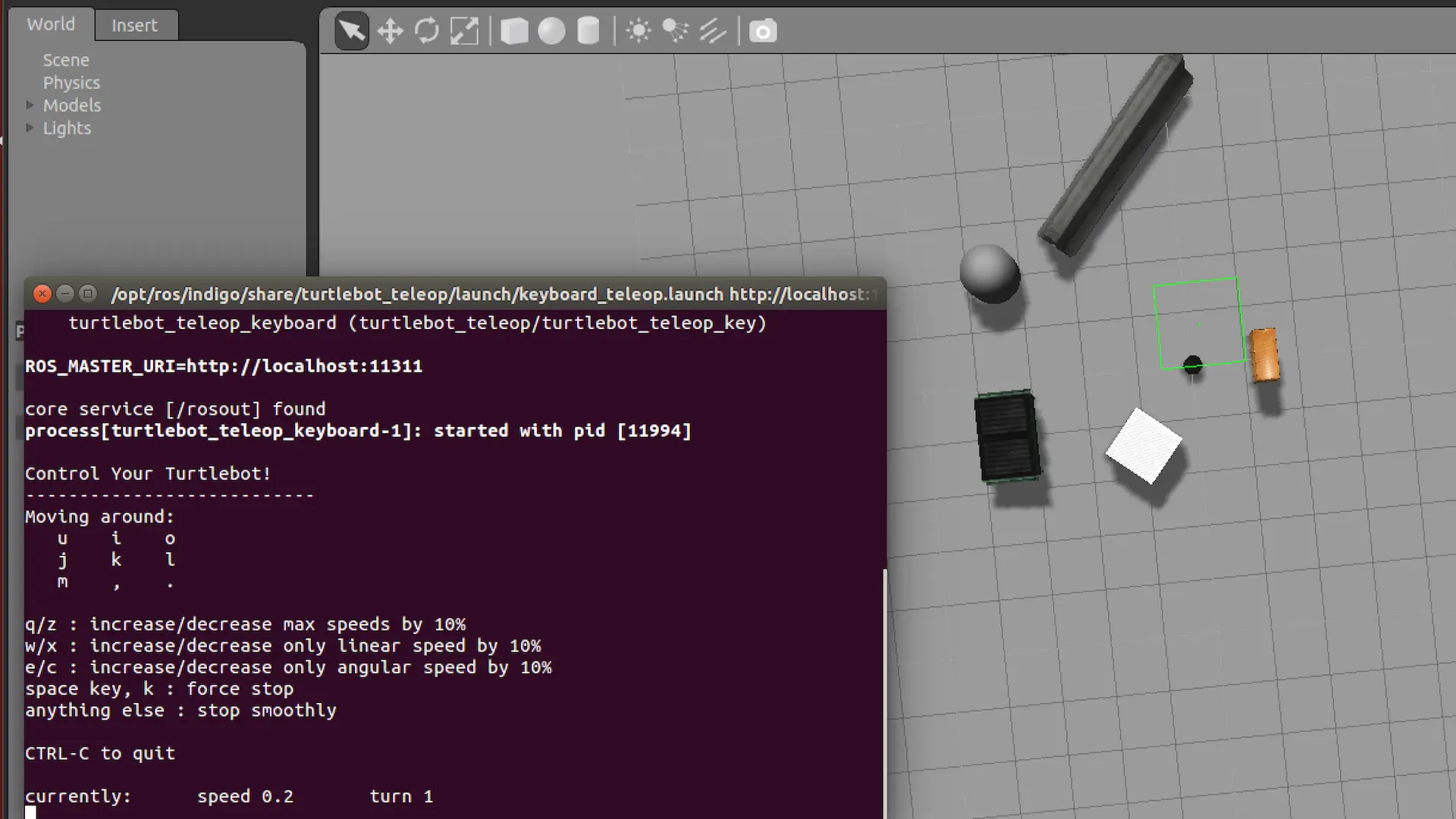Insert a cylinder shape from toolbar
This screenshot has height=819, width=1456.
coord(588,31)
